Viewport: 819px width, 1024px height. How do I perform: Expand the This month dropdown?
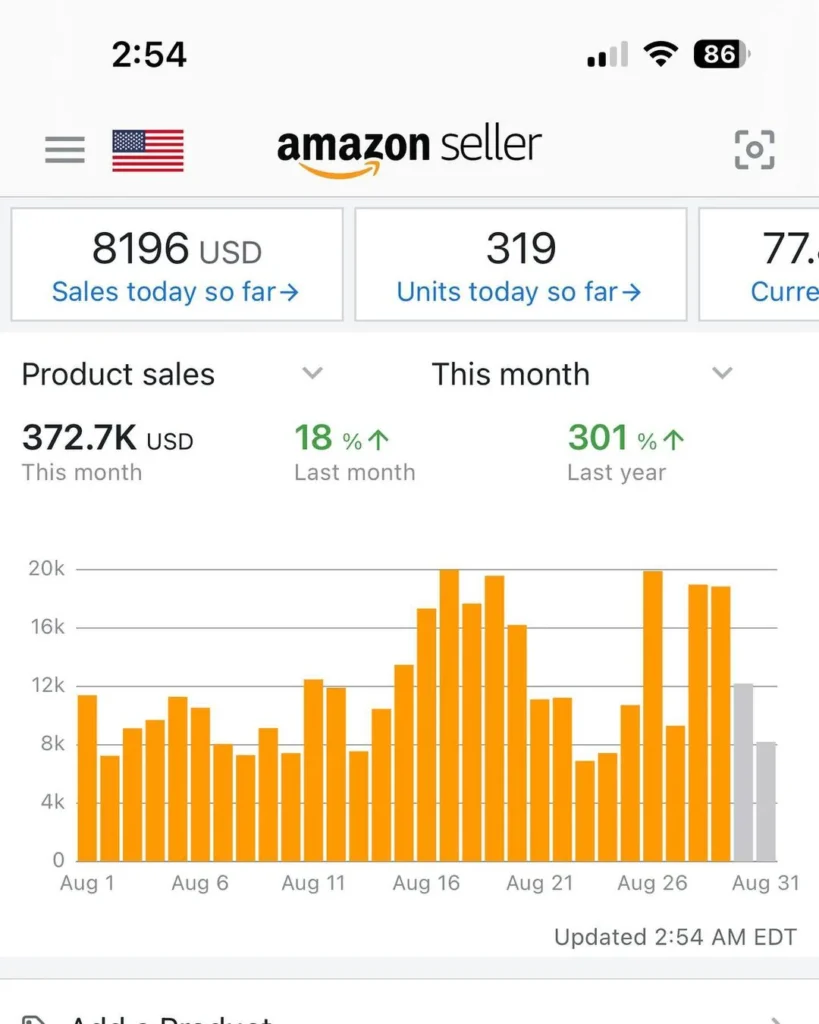[721, 374]
